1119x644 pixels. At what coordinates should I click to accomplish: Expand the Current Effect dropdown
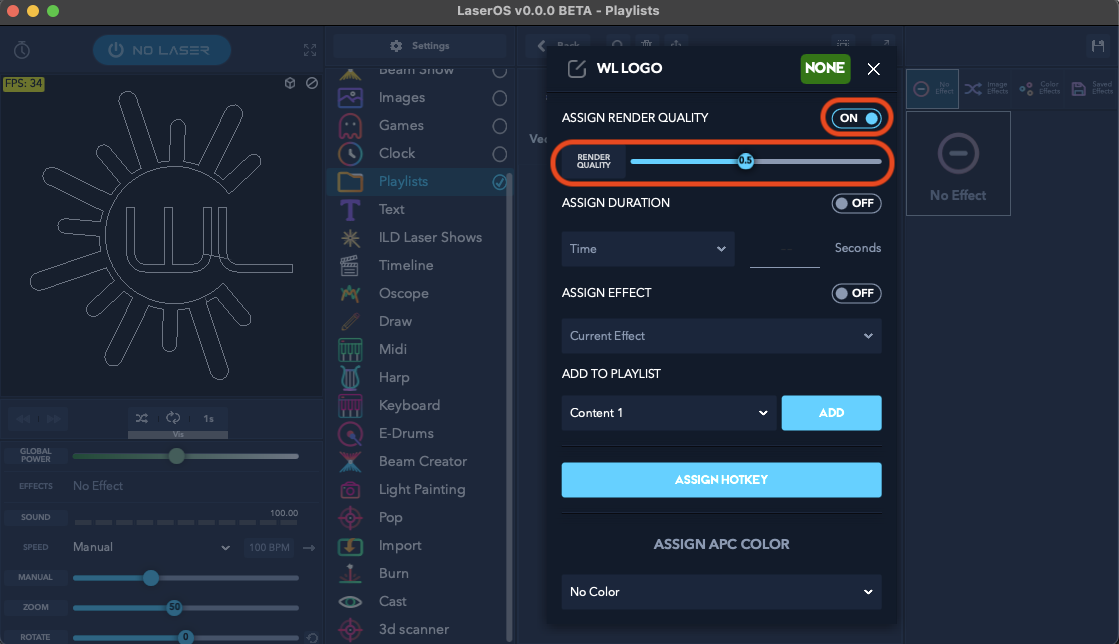[721, 336]
